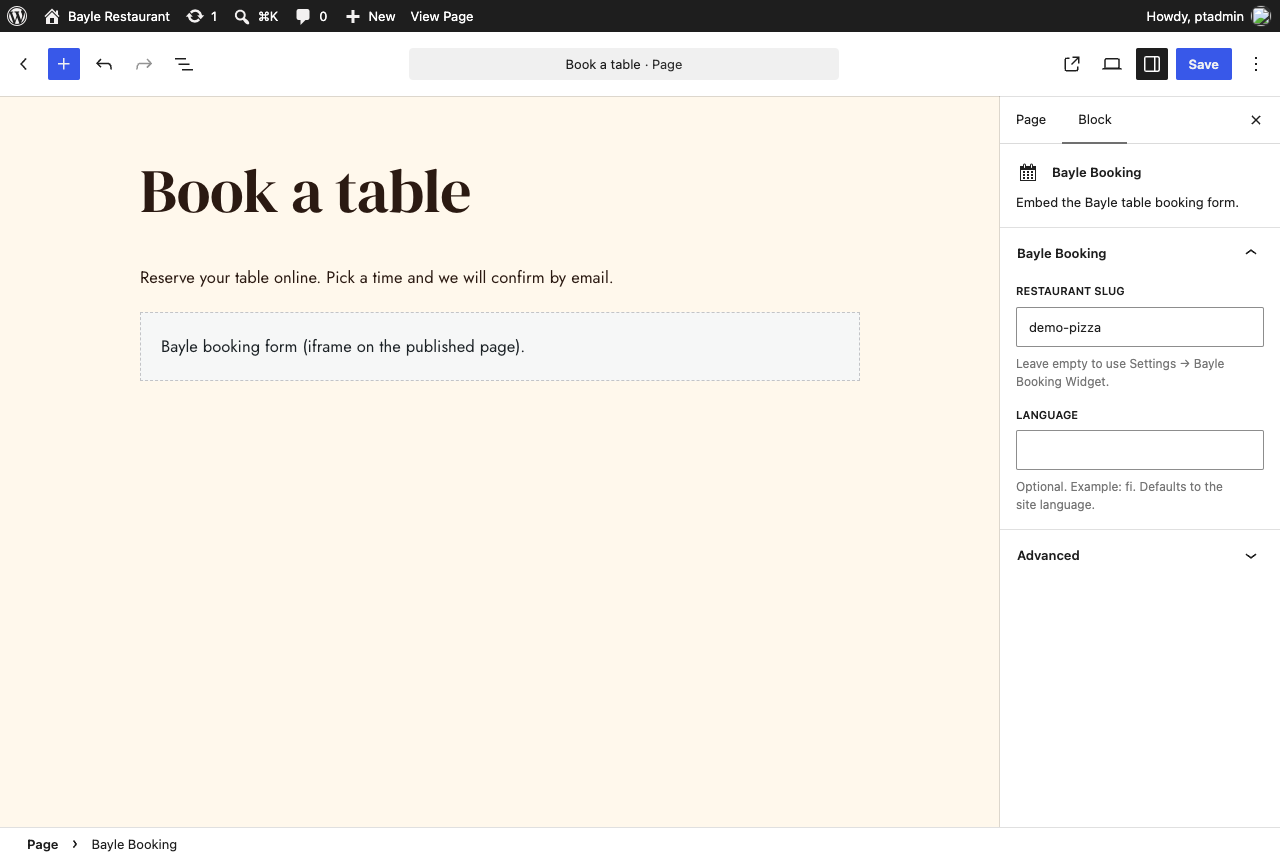The width and height of the screenshot is (1280, 860).
Task: Click the 'Embed the Bayle table booking form.' description
Action: [x=1127, y=202]
